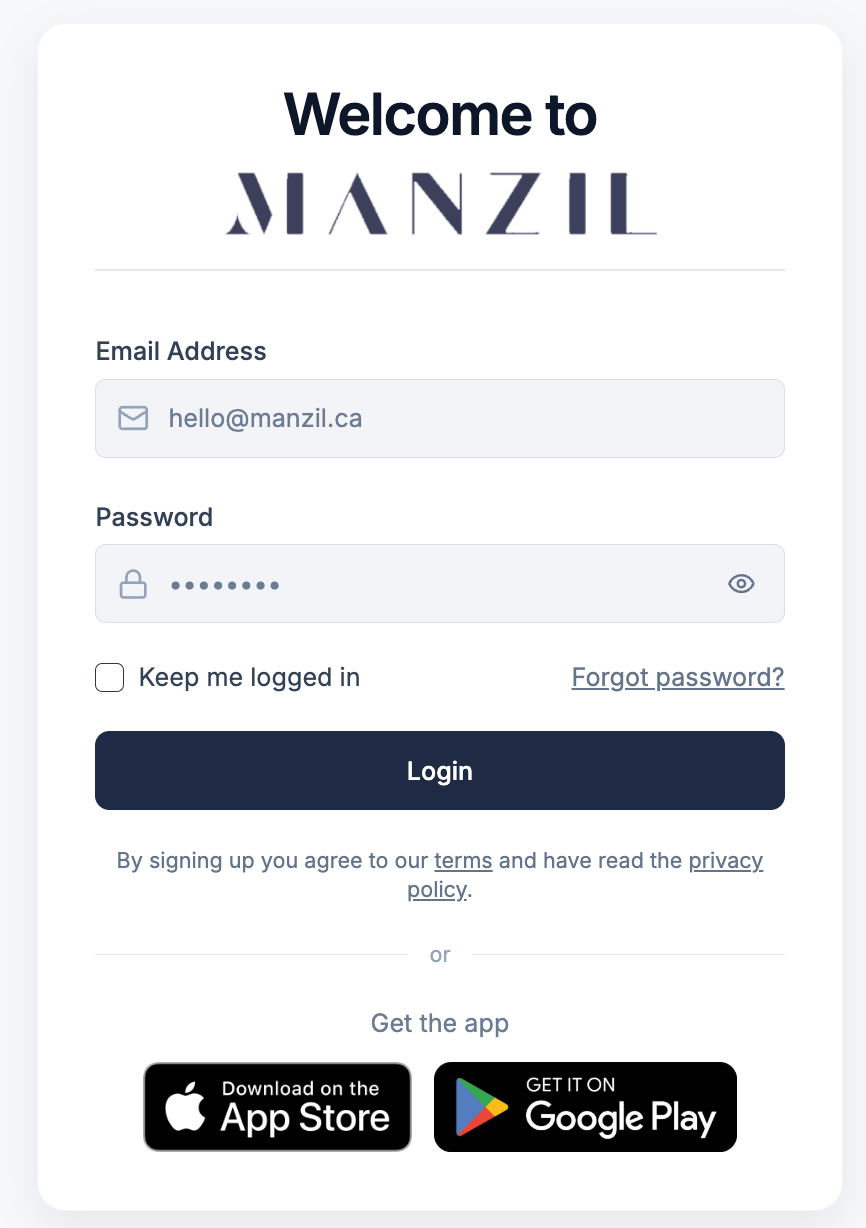Show password using the eye icon

(x=741, y=584)
